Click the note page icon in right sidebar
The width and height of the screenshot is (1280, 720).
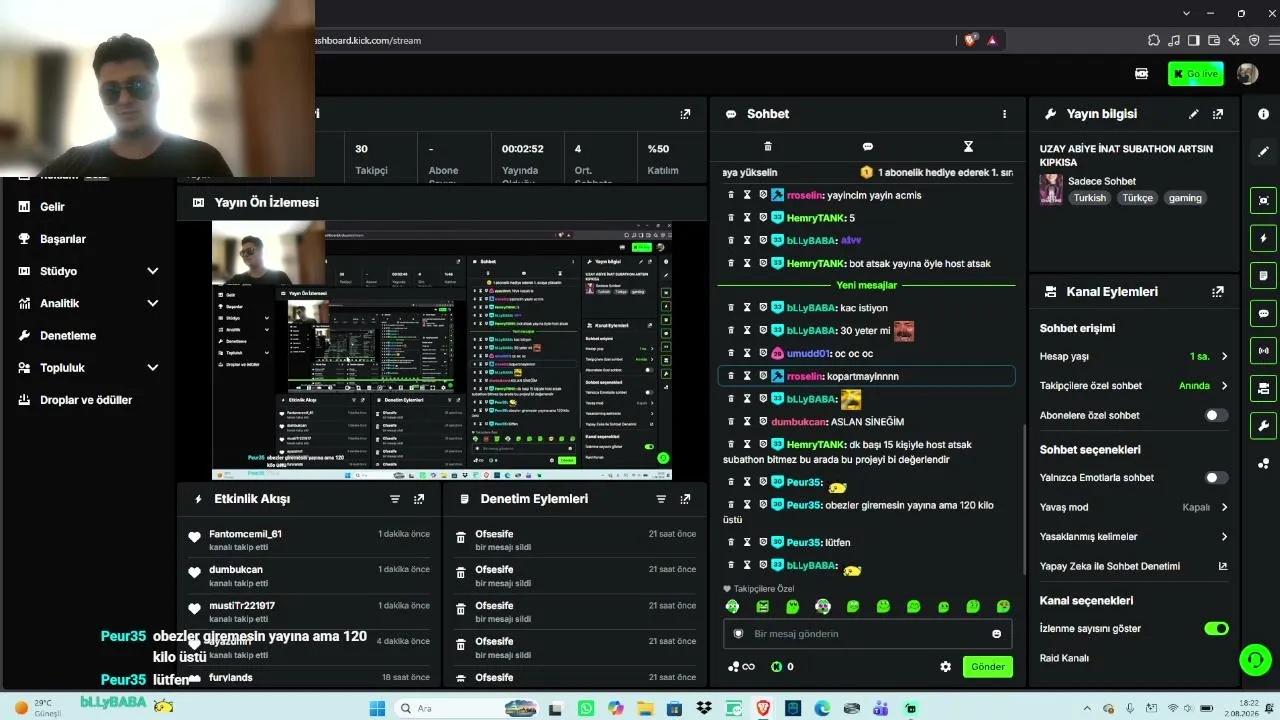1264,275
